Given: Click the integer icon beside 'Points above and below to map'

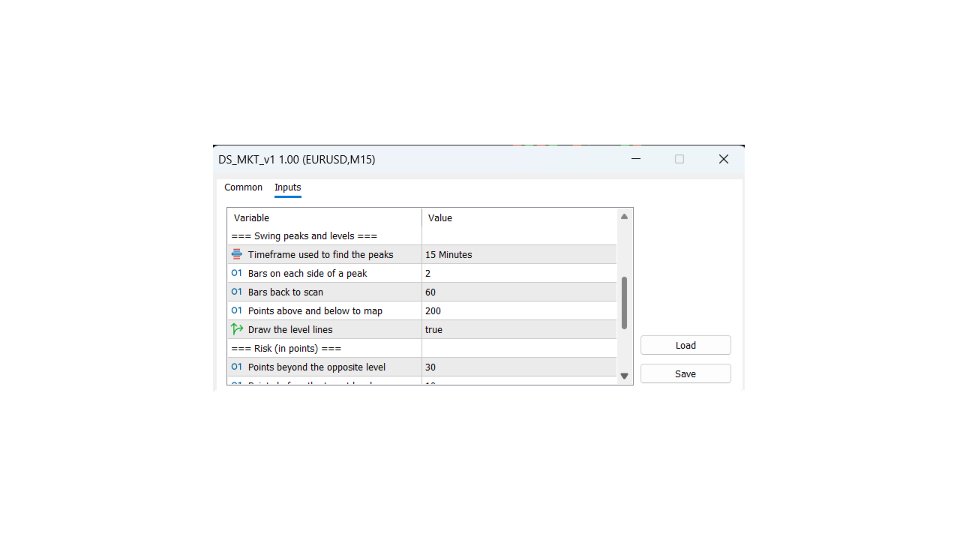Looking at the screenshot, I should 237,310.
